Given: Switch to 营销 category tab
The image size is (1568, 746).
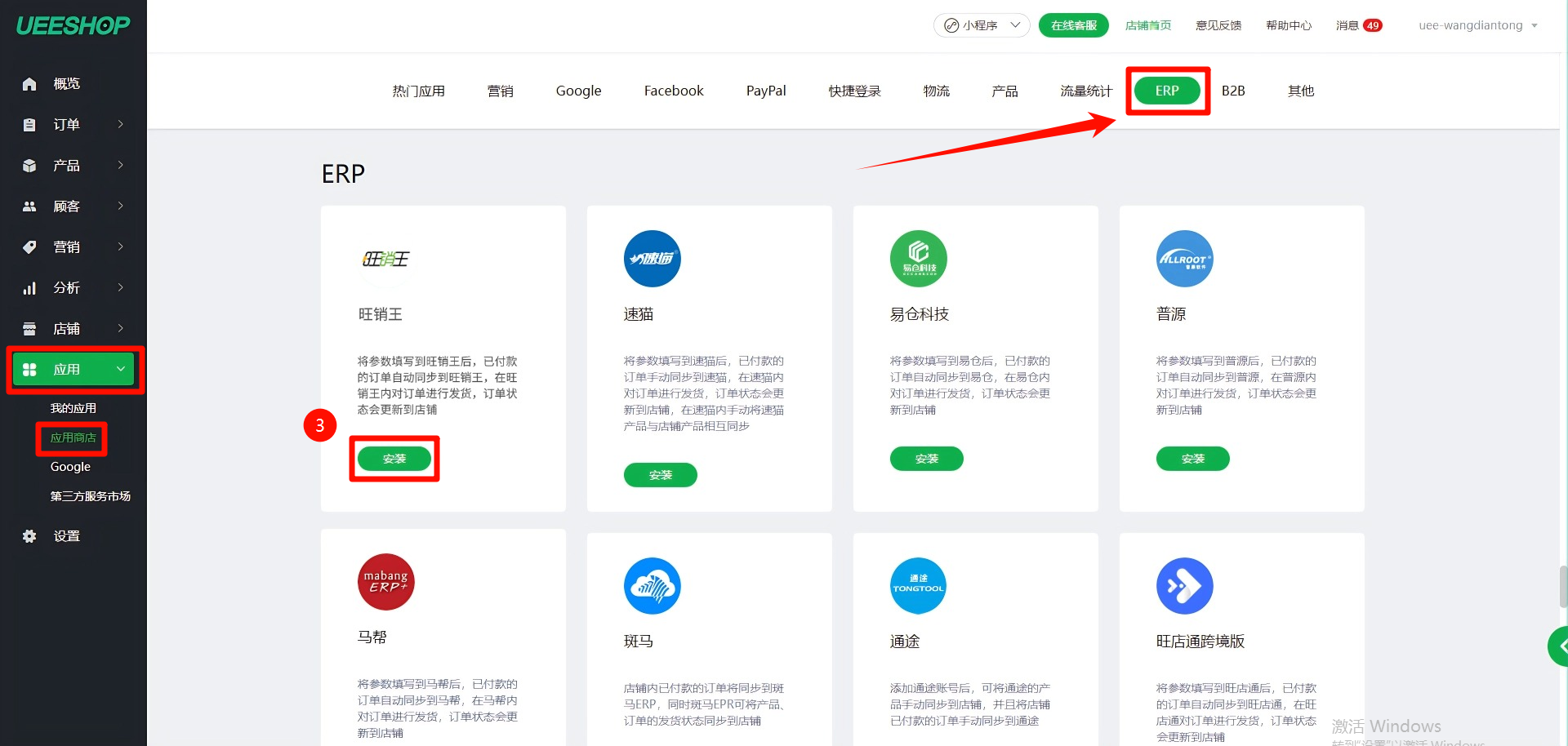Looking at the screenshot, I should click(501, 91).
